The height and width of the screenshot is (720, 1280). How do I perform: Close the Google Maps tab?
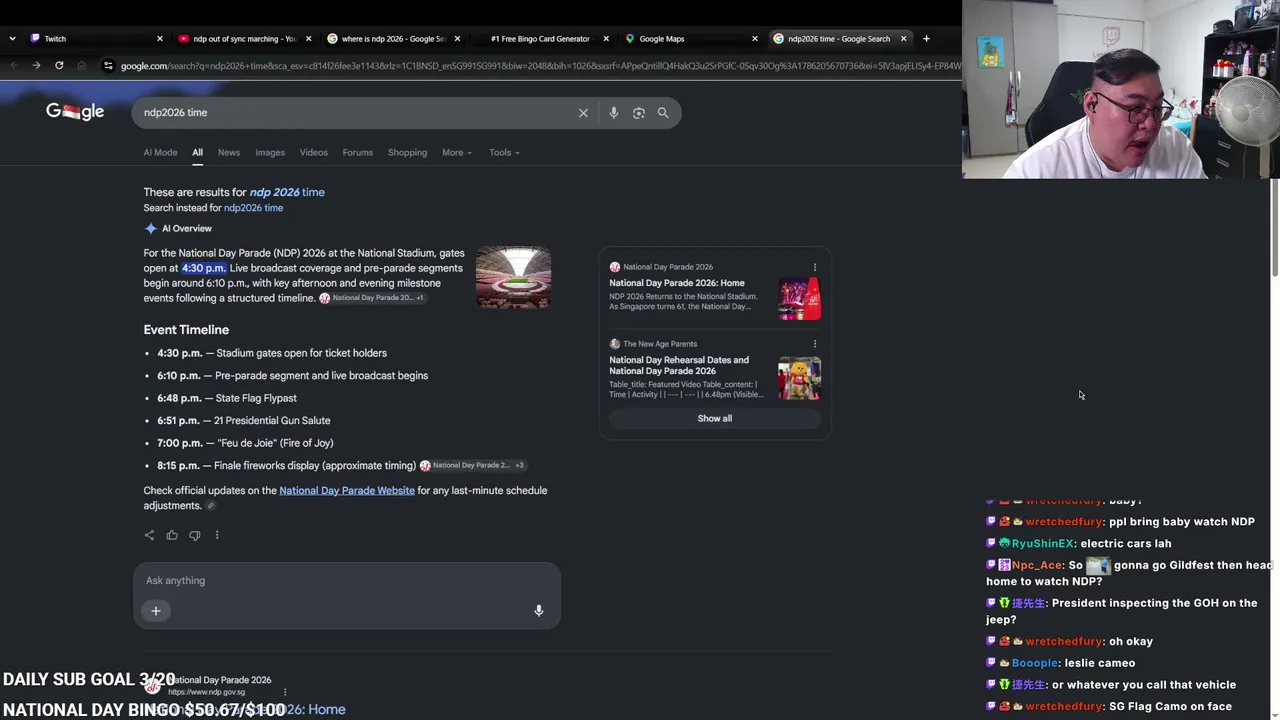[755, 39]
